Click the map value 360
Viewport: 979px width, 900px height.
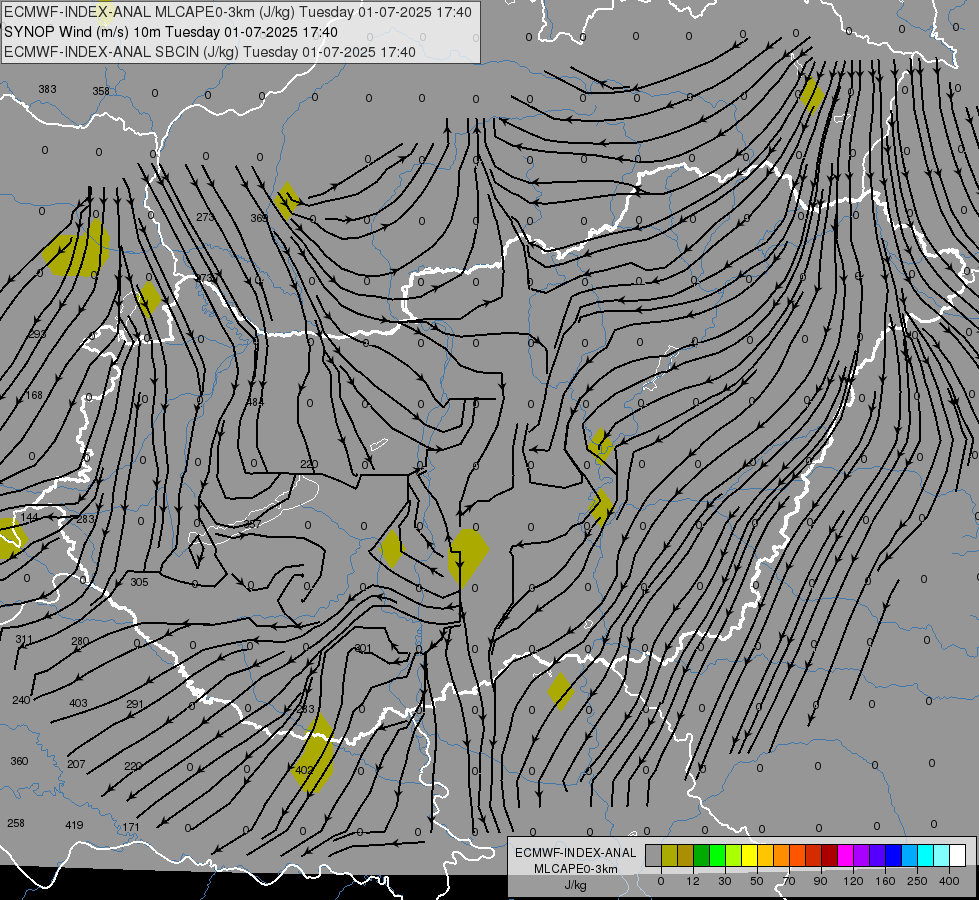19,761
